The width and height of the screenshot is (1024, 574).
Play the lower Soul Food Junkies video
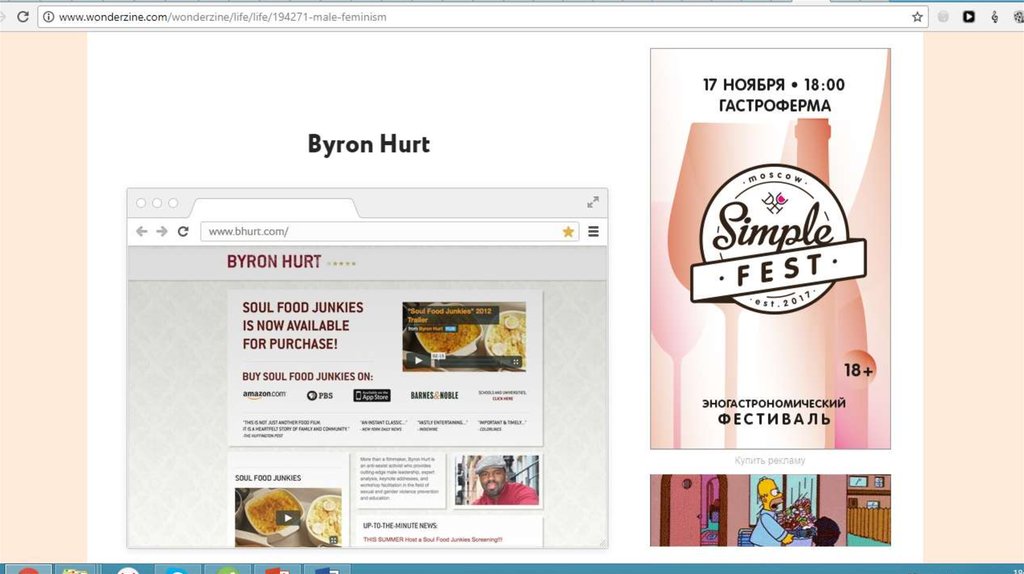point(287,518)
